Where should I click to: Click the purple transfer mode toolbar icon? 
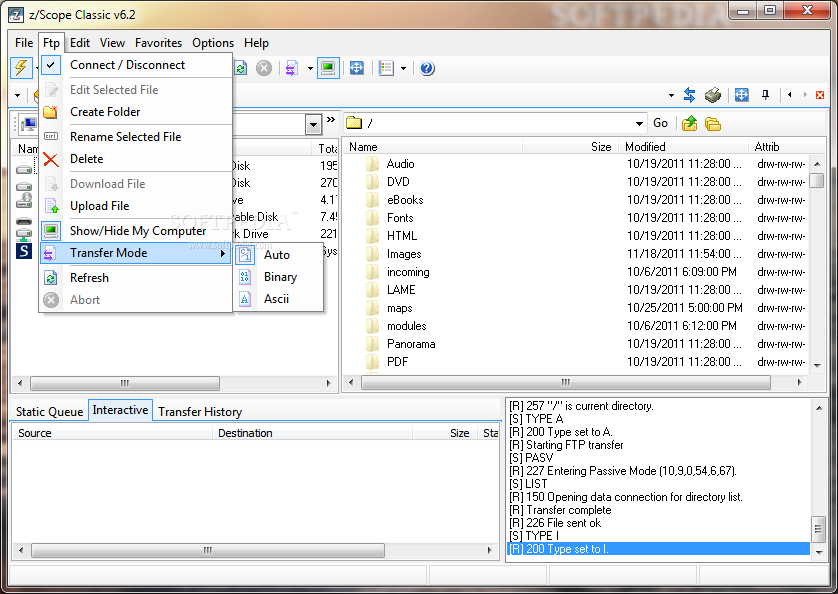coord(291,68)
